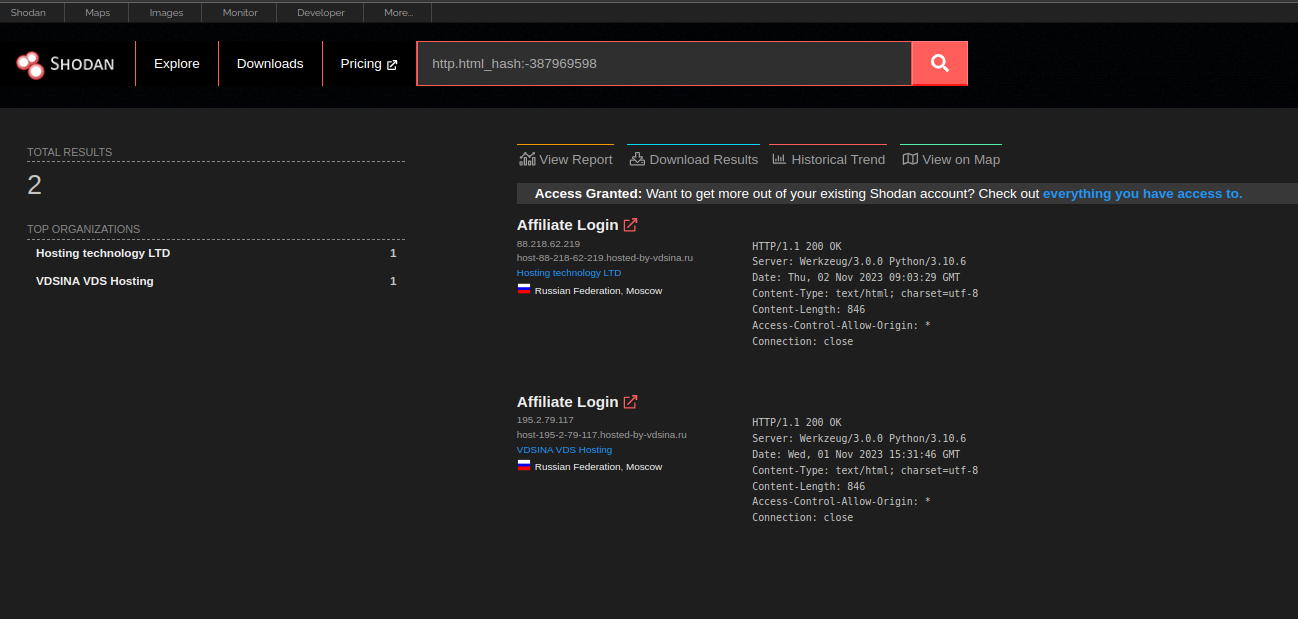Image resolution: width=1298 pixels, height=619 pixels.
Task: Open second Affiliate Login result title
Action: coord(568,402)
